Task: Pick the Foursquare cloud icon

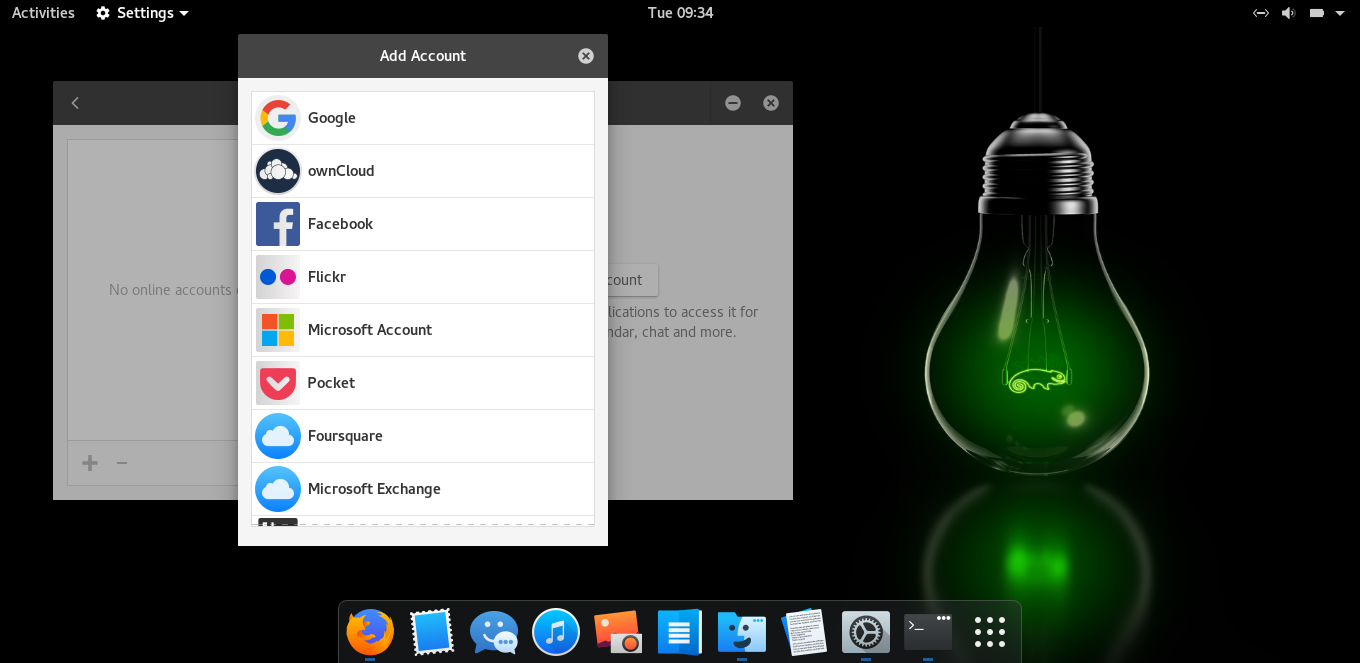Action: [x=278, y=436]
